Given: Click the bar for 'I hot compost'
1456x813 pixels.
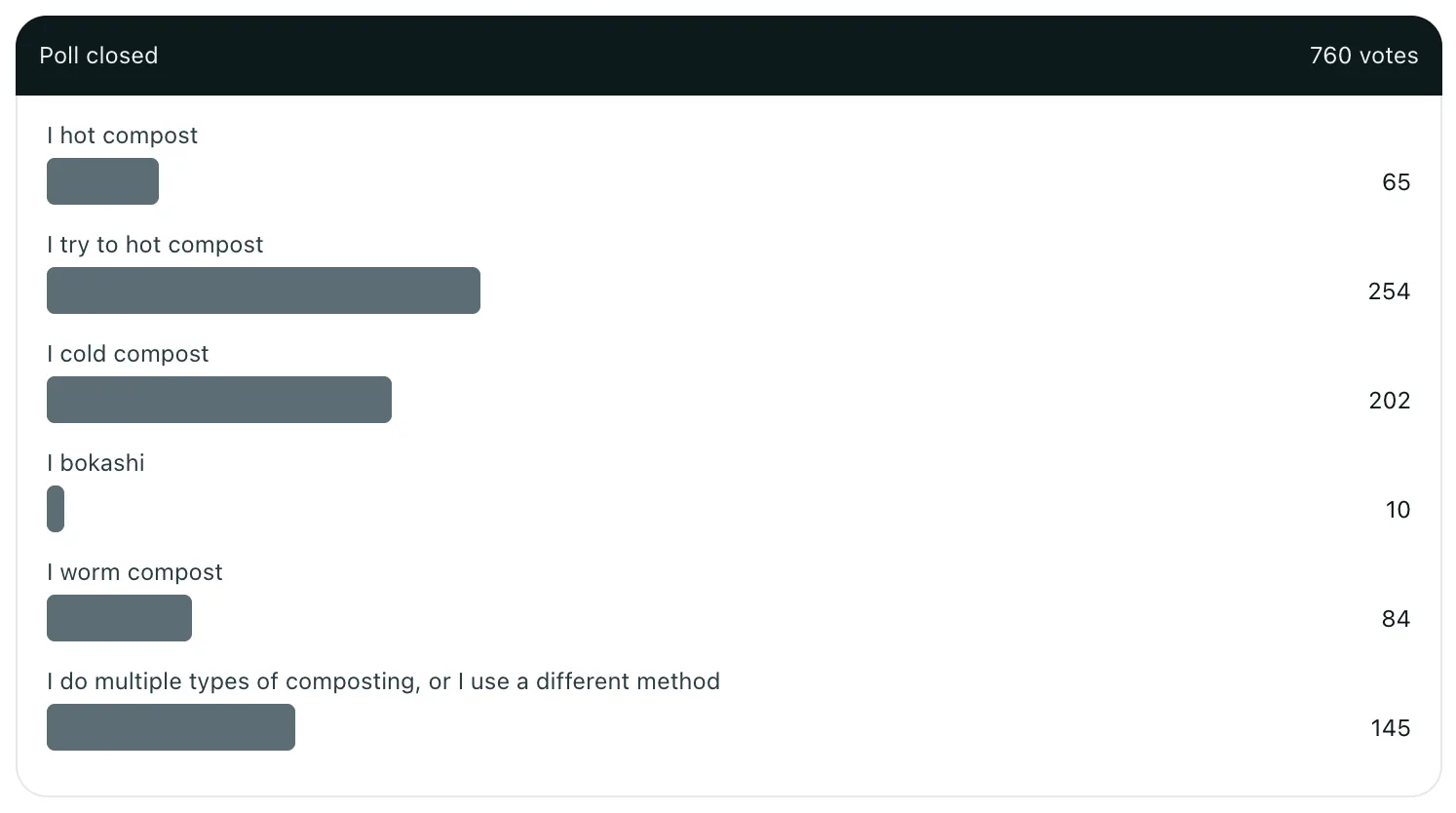Looking at the screenshot, I should [x=102, y=181].
